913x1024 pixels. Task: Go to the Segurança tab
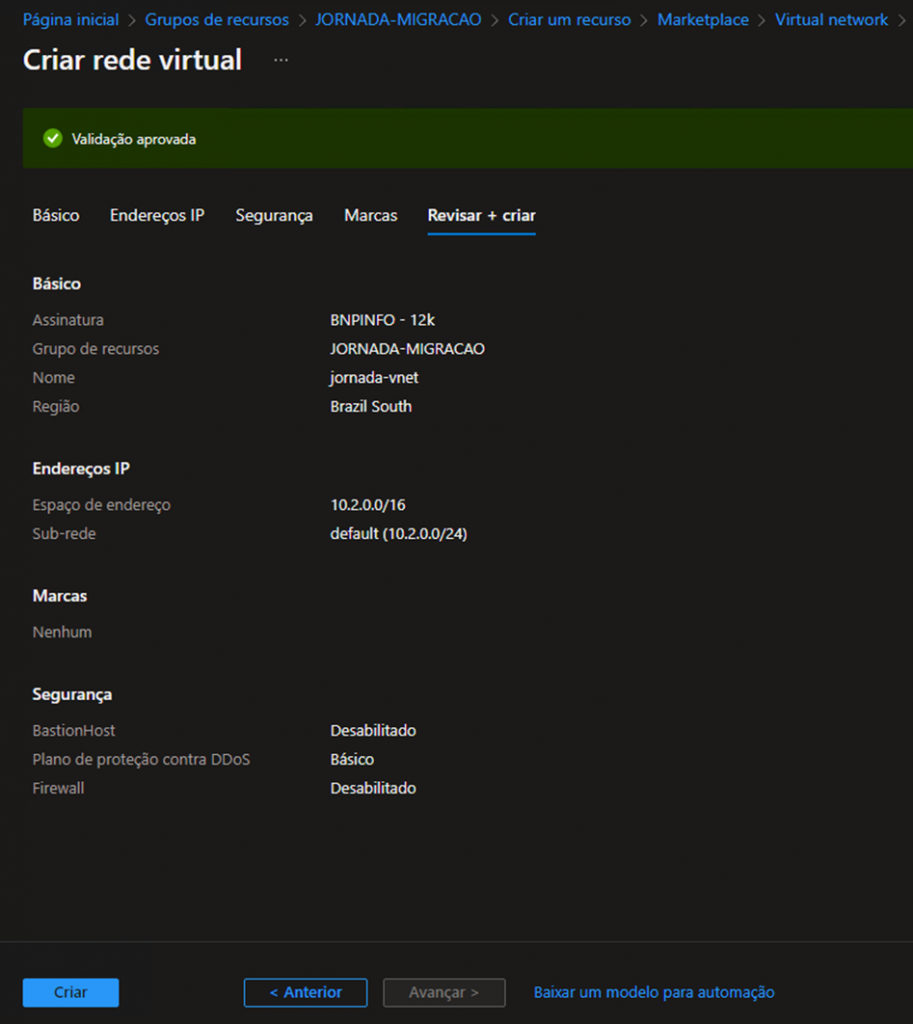tap(274, 215)
